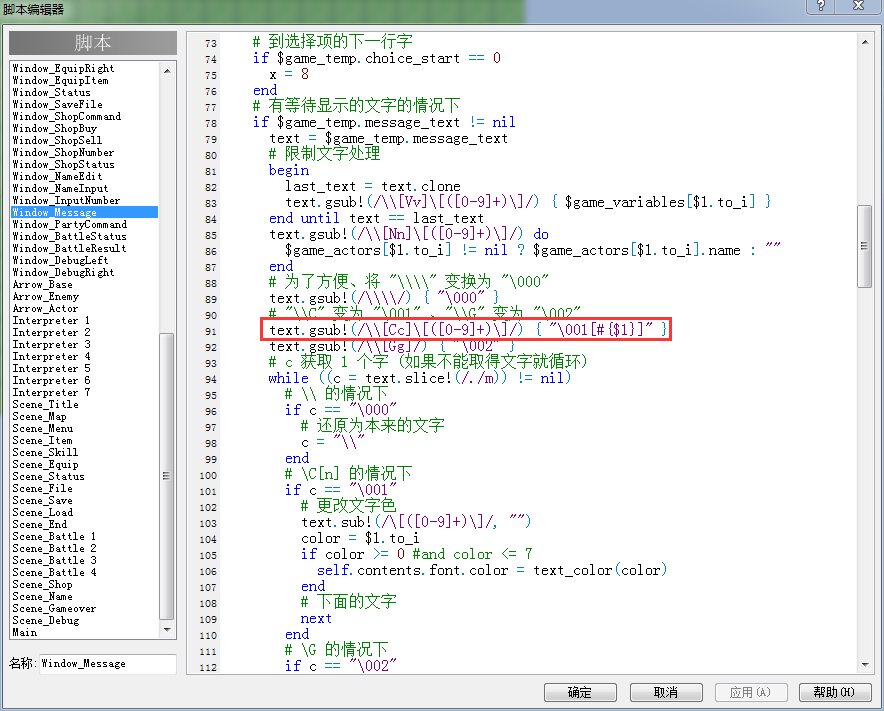Click the 确定 button

580,692
